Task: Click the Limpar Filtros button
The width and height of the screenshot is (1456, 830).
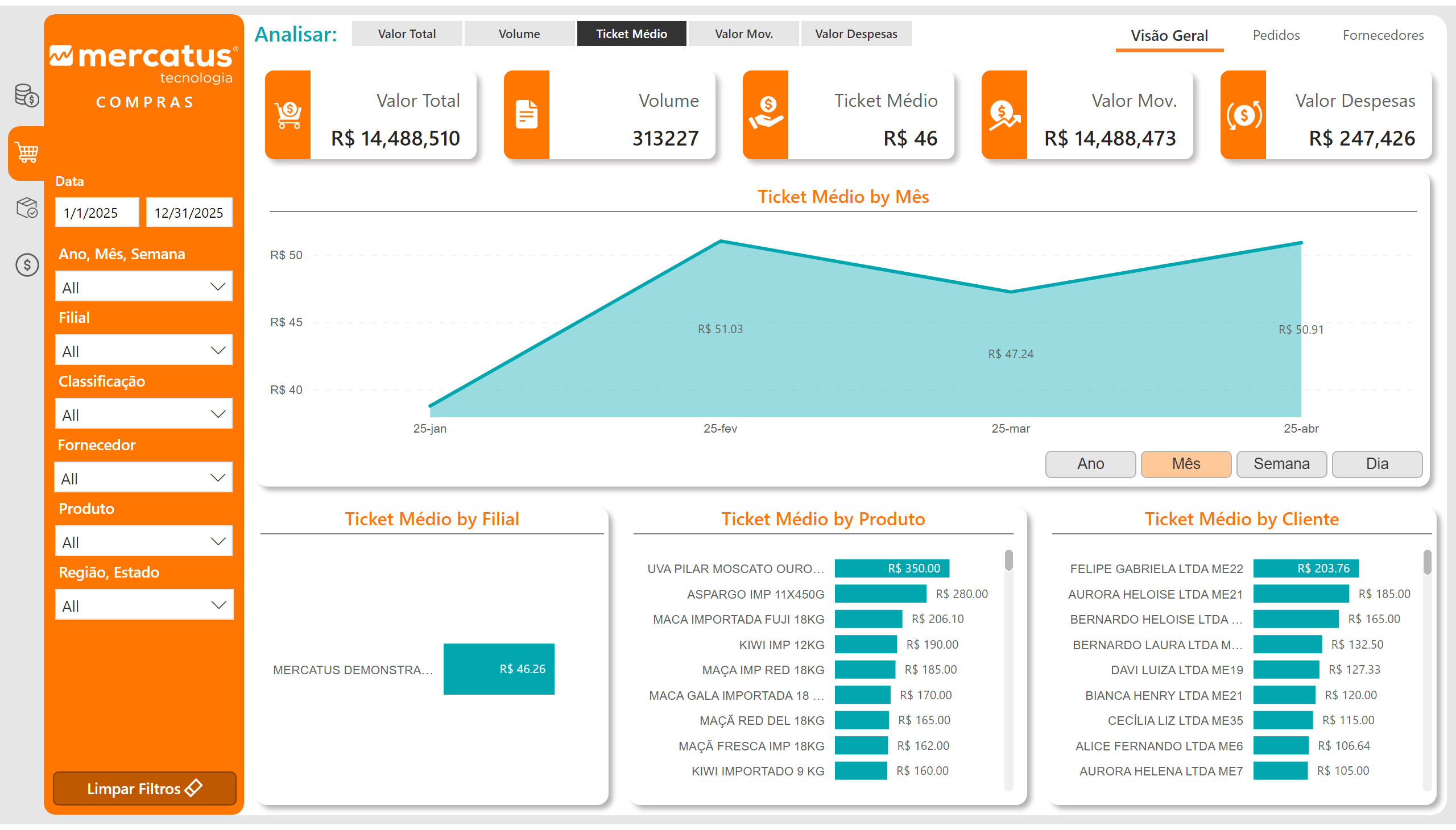Action: 144,789
